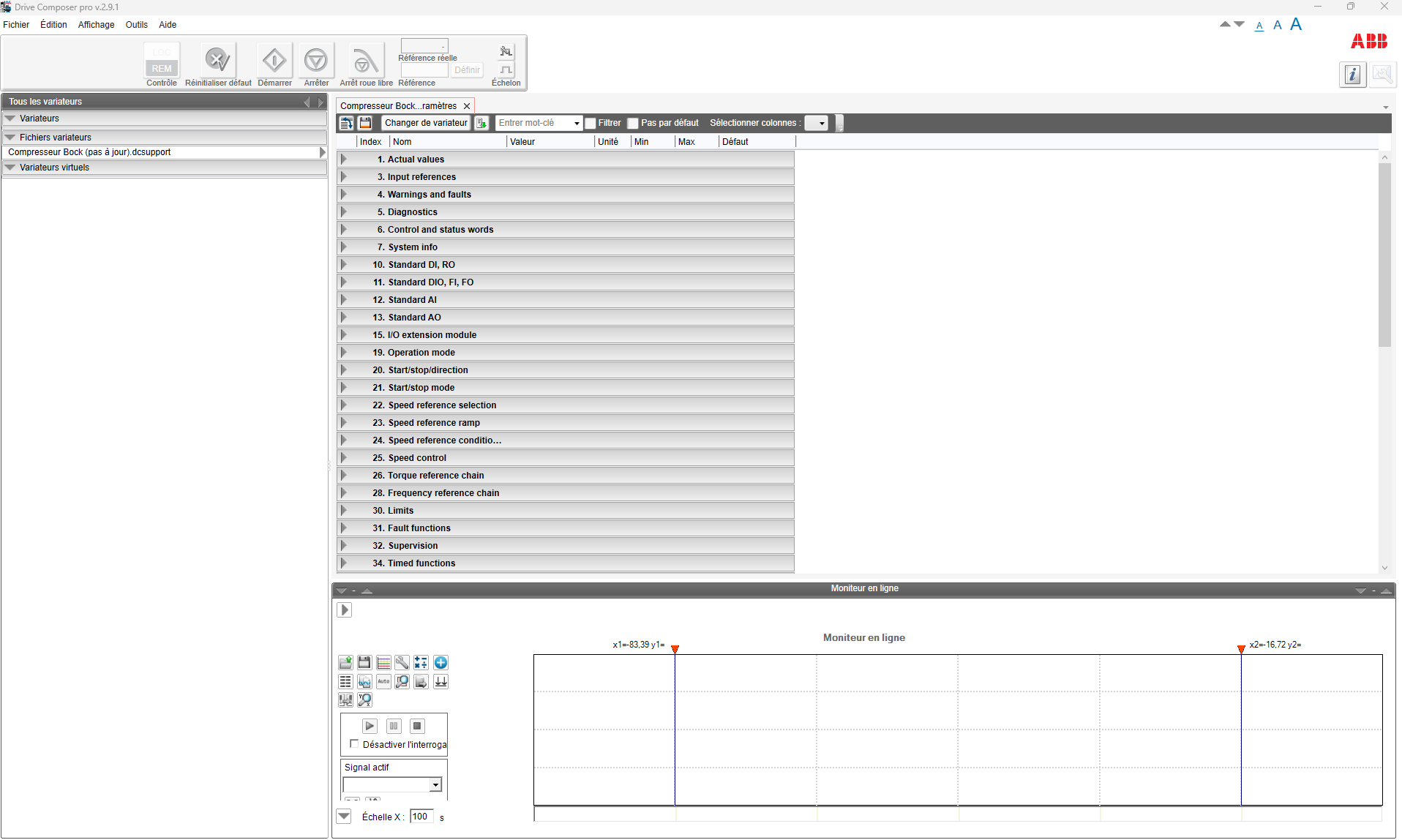Select Compresseur Bock dcsupport file entry
1402x840 pixels.
coord(89,152)
